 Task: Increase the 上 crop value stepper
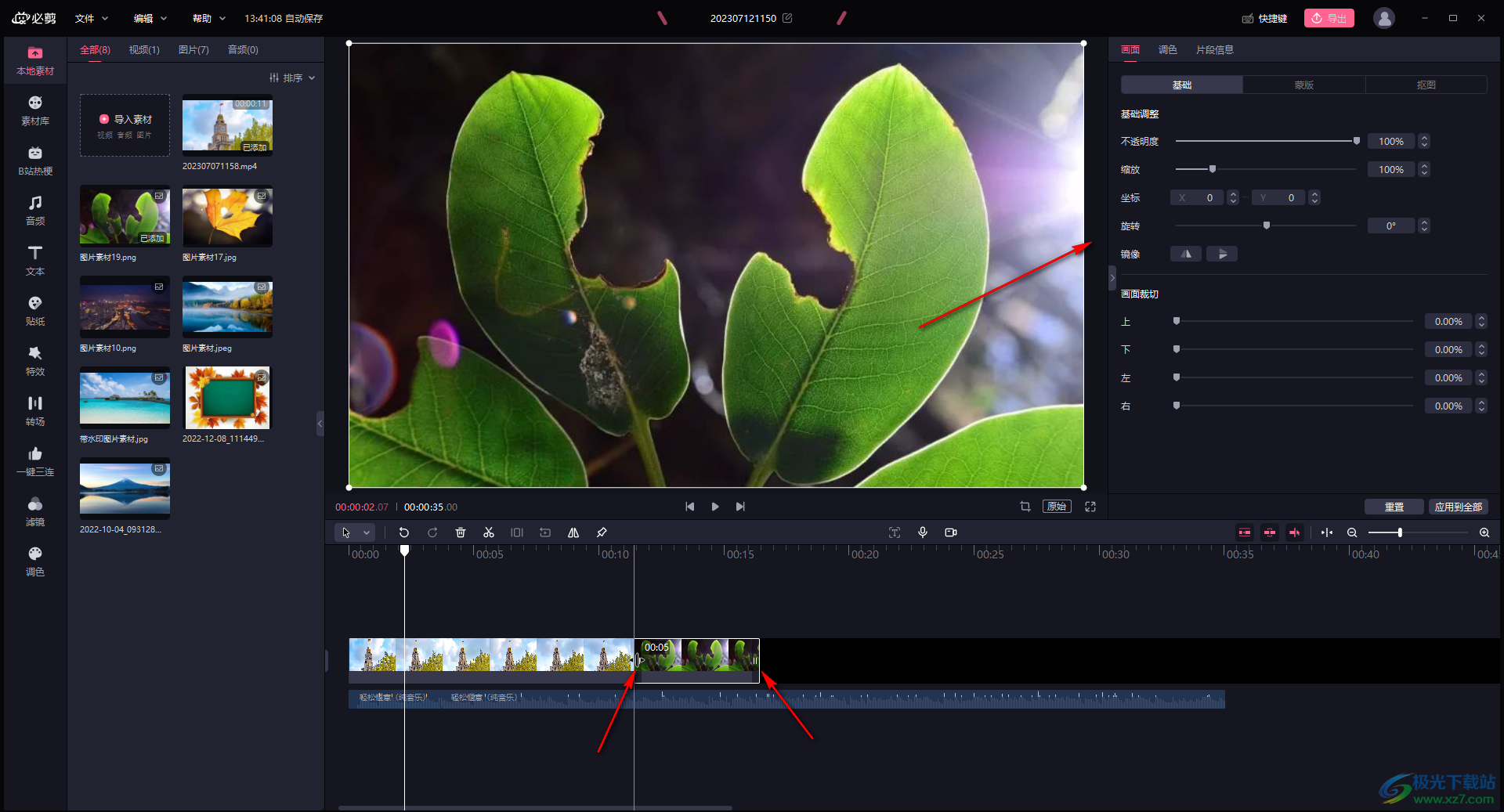[1481, 318]
